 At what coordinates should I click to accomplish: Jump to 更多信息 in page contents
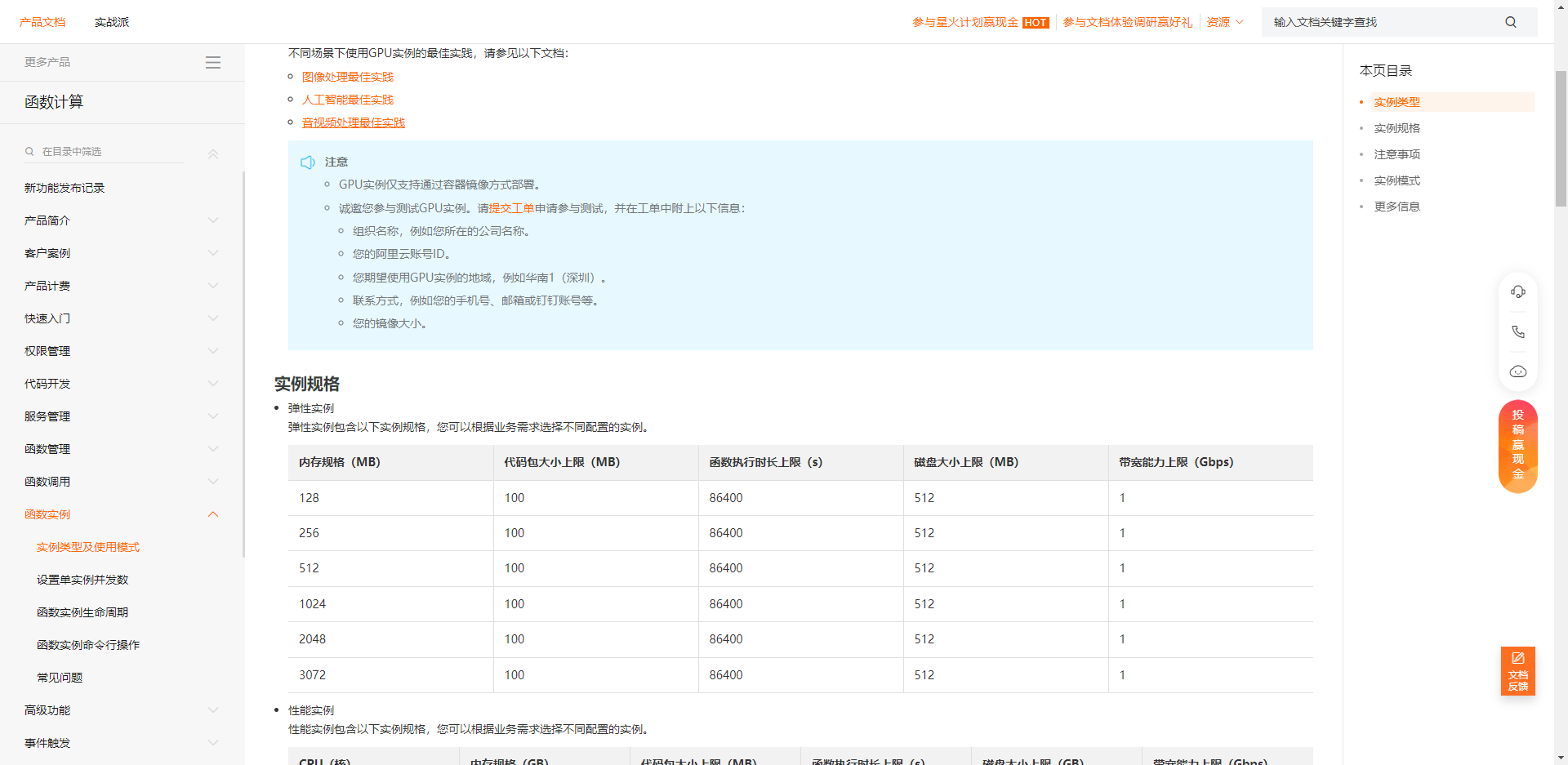point(1396,207)
